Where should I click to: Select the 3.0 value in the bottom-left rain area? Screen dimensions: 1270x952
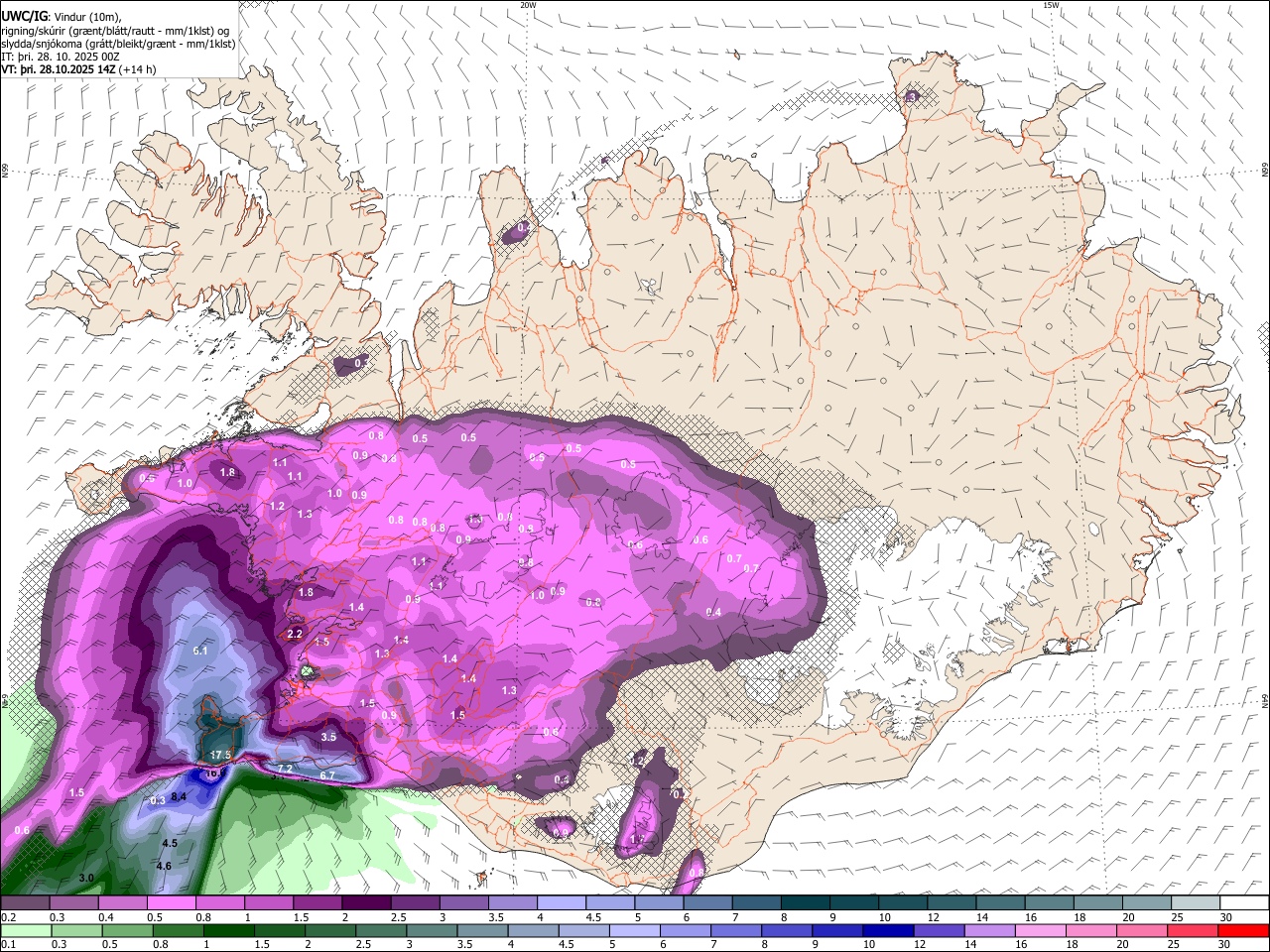tap(86, 878)
